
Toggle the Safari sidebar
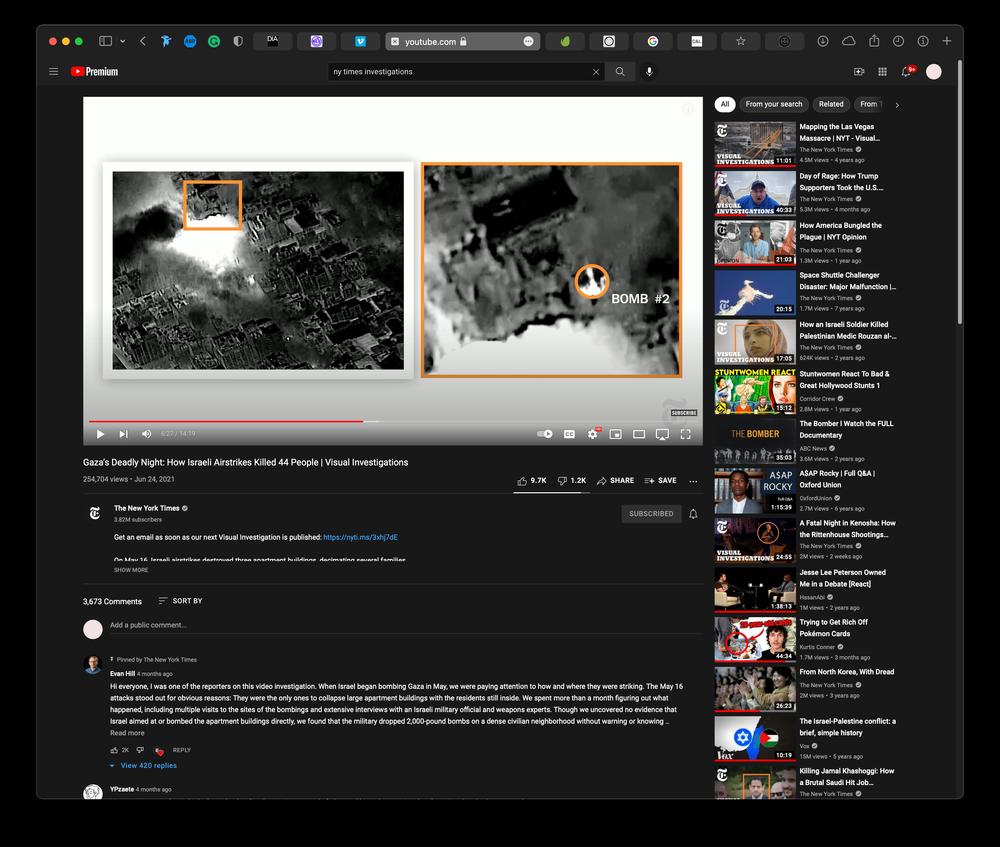click(105, 41)
